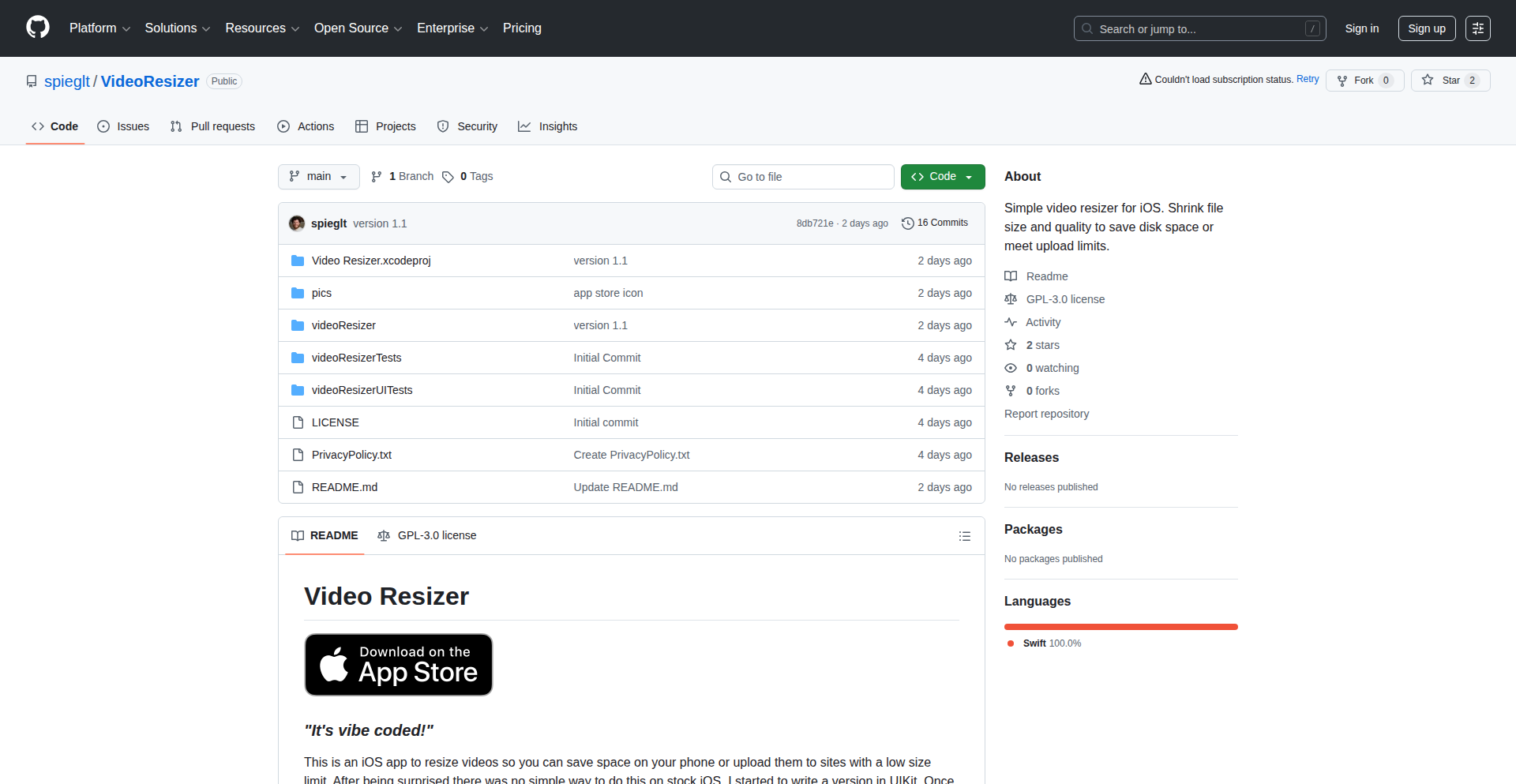Click the commit history clock icon
This screenshot has height=784, width=1516.
[907, 223]
